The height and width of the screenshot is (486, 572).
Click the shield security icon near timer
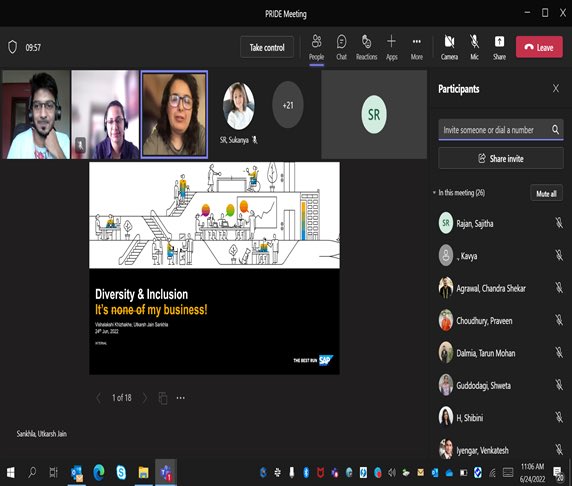pyautogui.click(x=12, y=47)
